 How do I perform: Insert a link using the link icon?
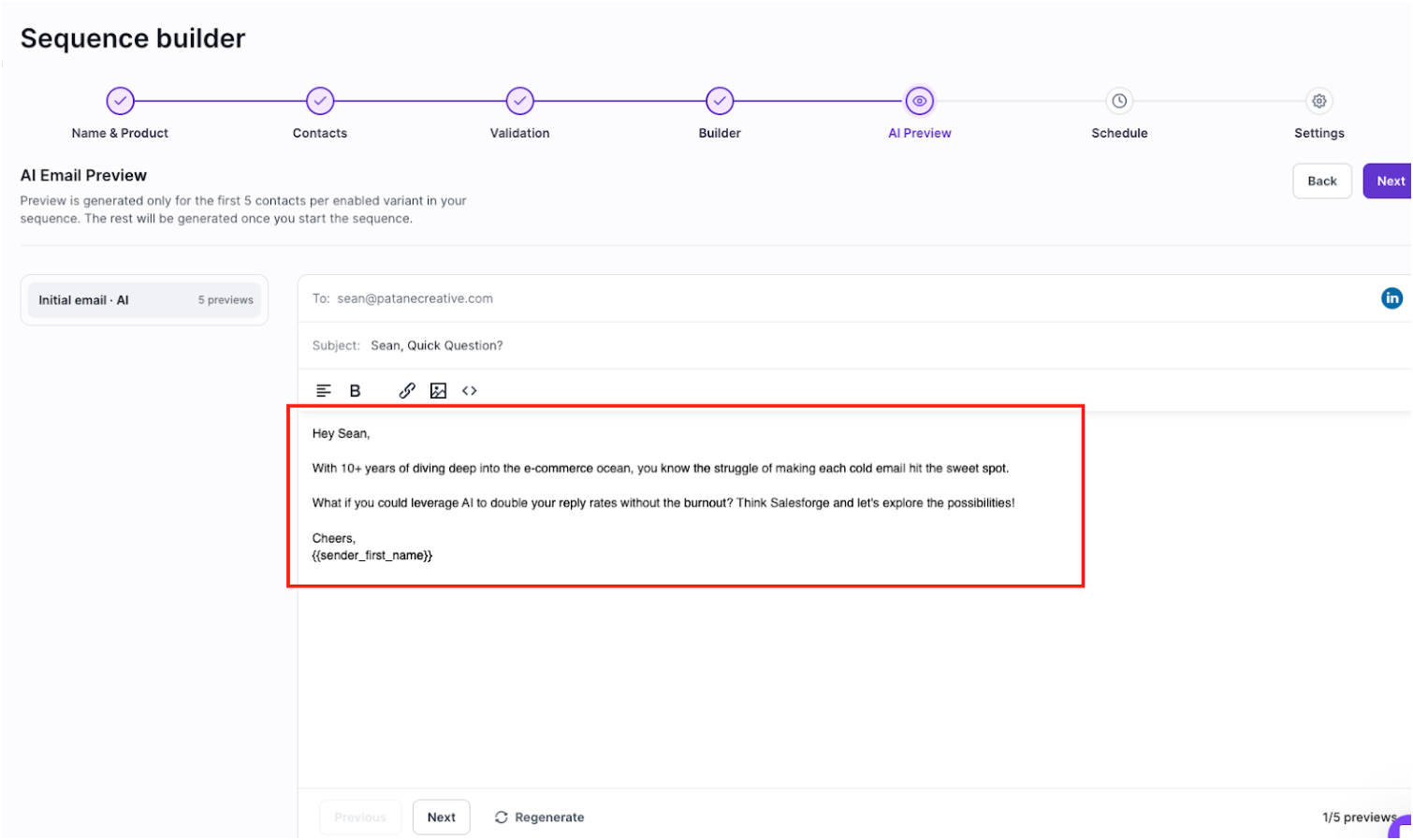click(407, 391)
